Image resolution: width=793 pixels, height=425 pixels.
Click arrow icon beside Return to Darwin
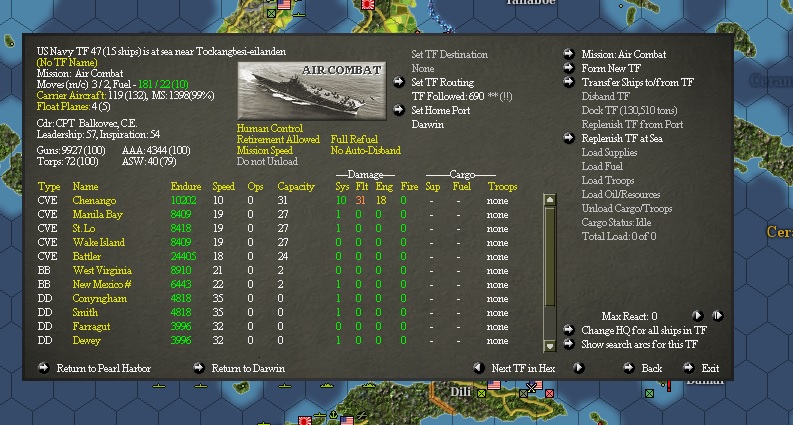point(199,368)
